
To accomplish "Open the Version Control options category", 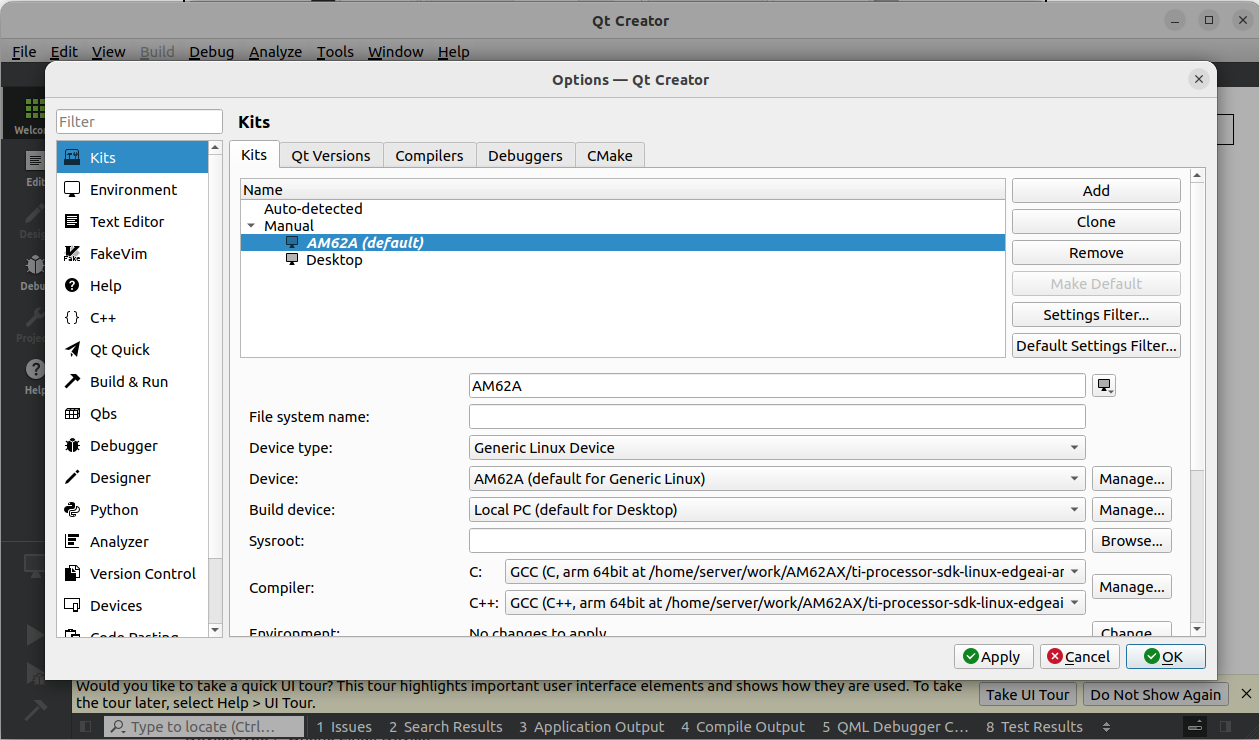I will point(132,574).
